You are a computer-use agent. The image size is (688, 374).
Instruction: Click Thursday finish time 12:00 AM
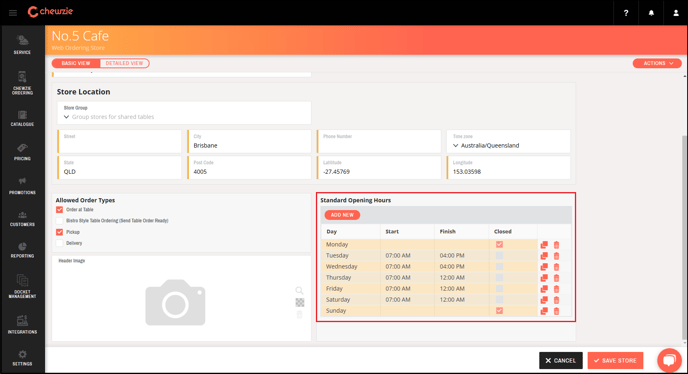452,277
